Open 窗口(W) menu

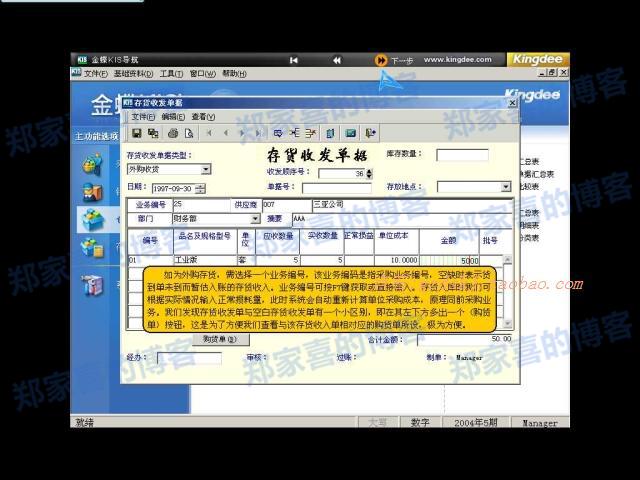[x=202, y=74]
